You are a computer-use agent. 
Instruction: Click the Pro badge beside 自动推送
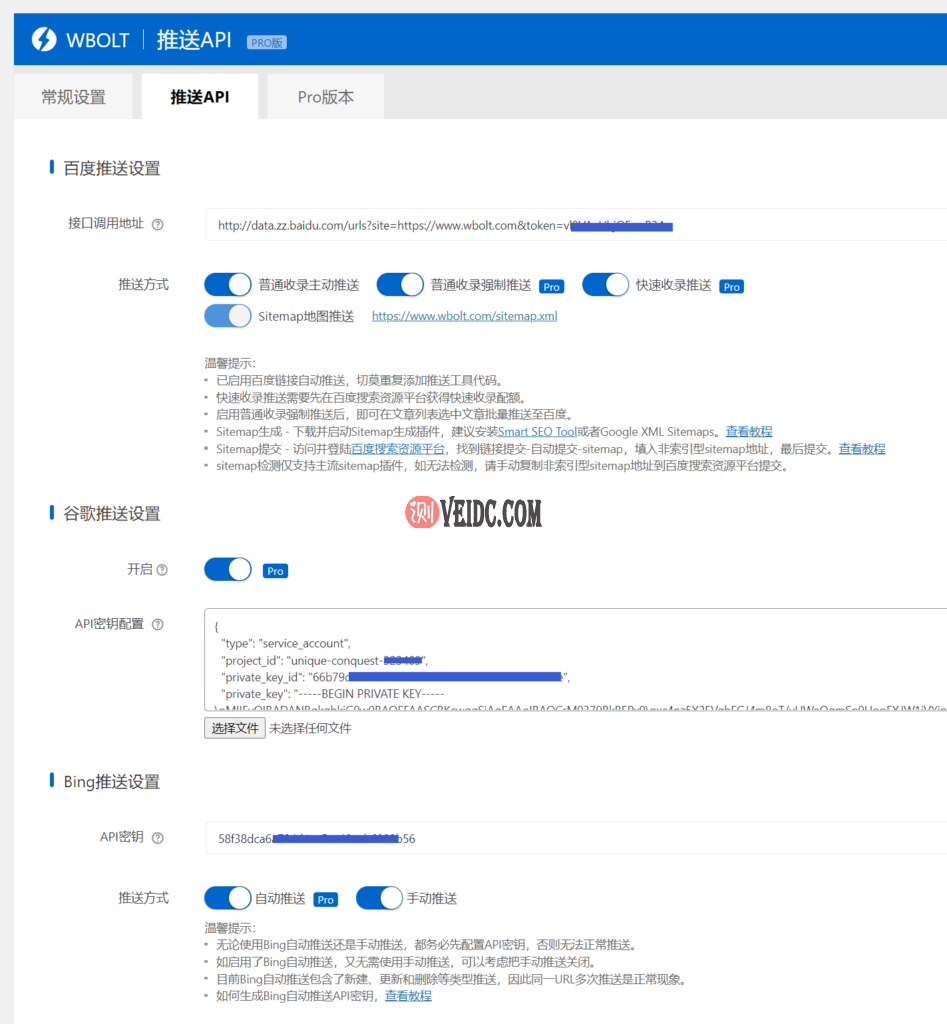click(x=324, y=898)
